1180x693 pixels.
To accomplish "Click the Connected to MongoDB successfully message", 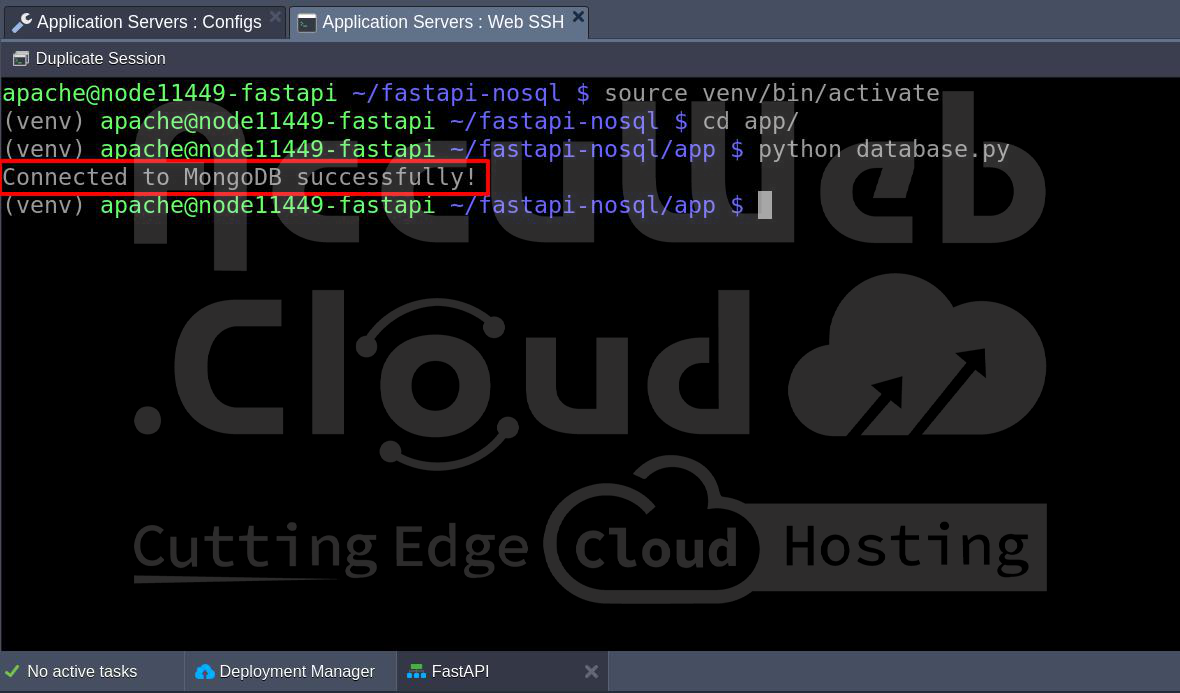I will 240,177.
